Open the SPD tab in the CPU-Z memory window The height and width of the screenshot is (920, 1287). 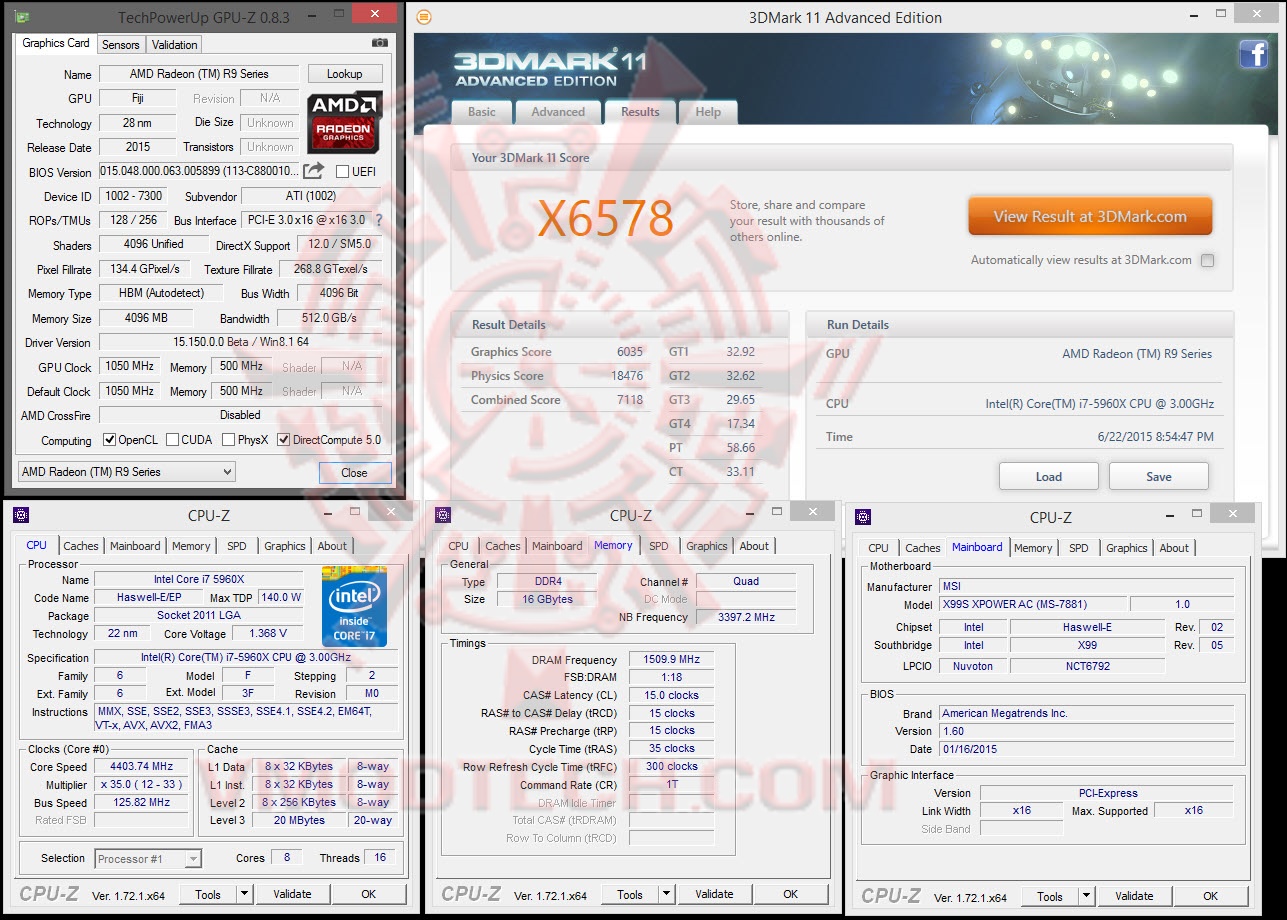659,546
